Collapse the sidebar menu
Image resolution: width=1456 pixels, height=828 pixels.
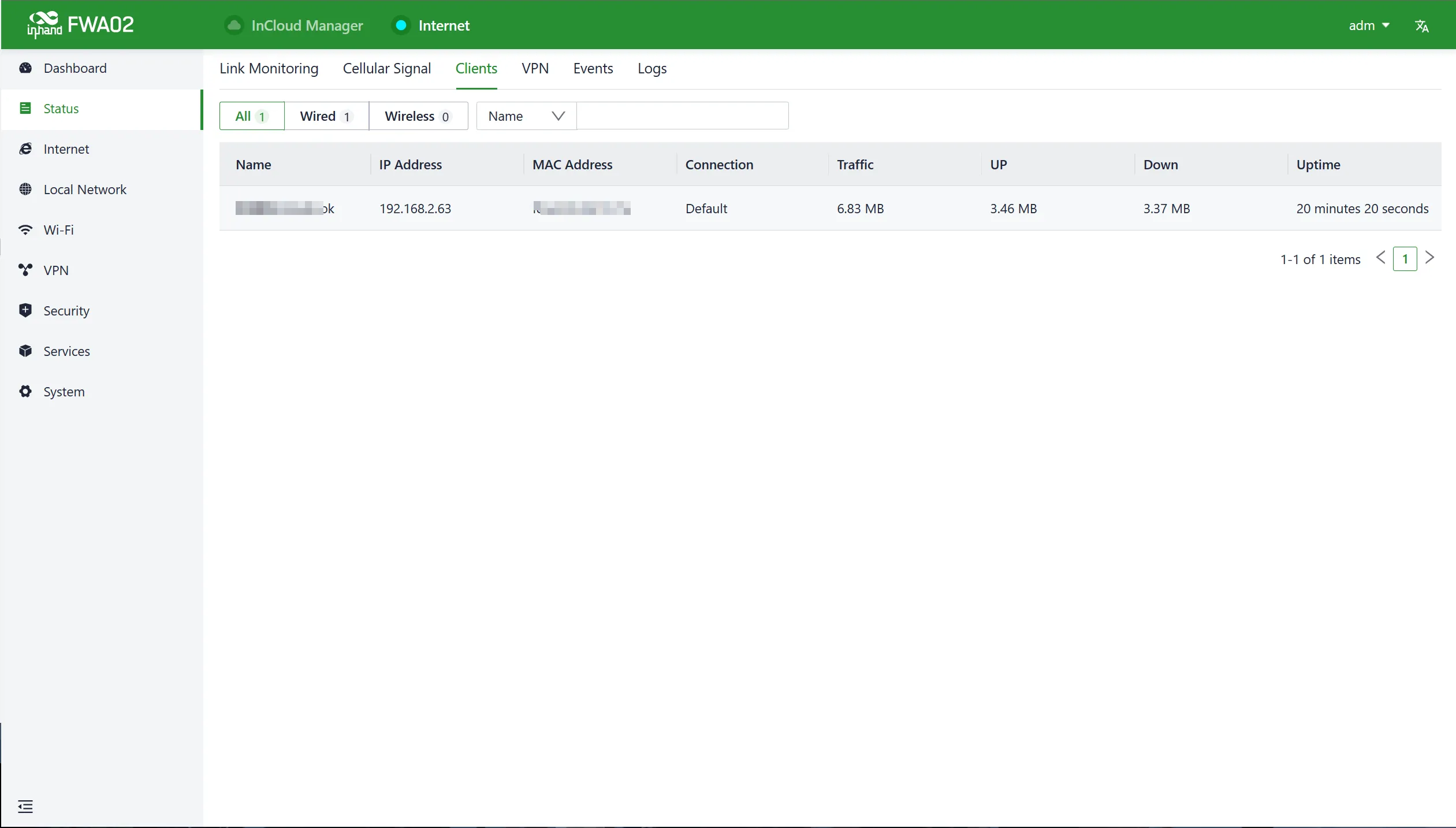coord(25,807)
